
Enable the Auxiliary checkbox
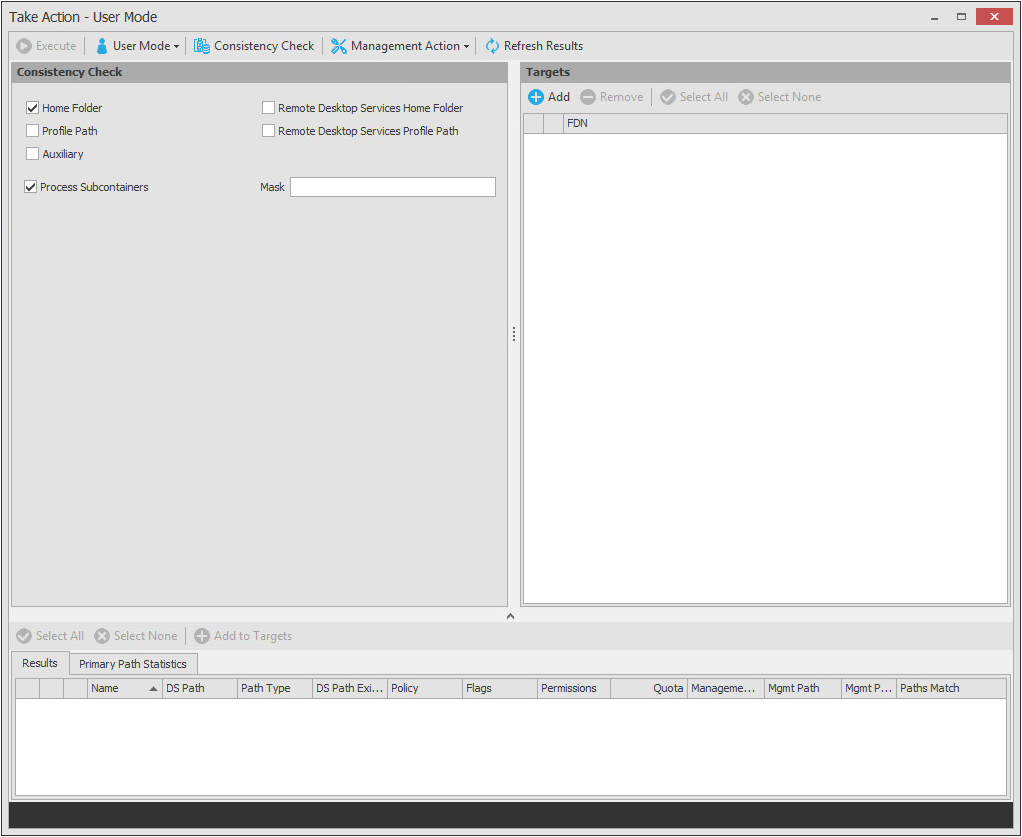pos(33,154)
